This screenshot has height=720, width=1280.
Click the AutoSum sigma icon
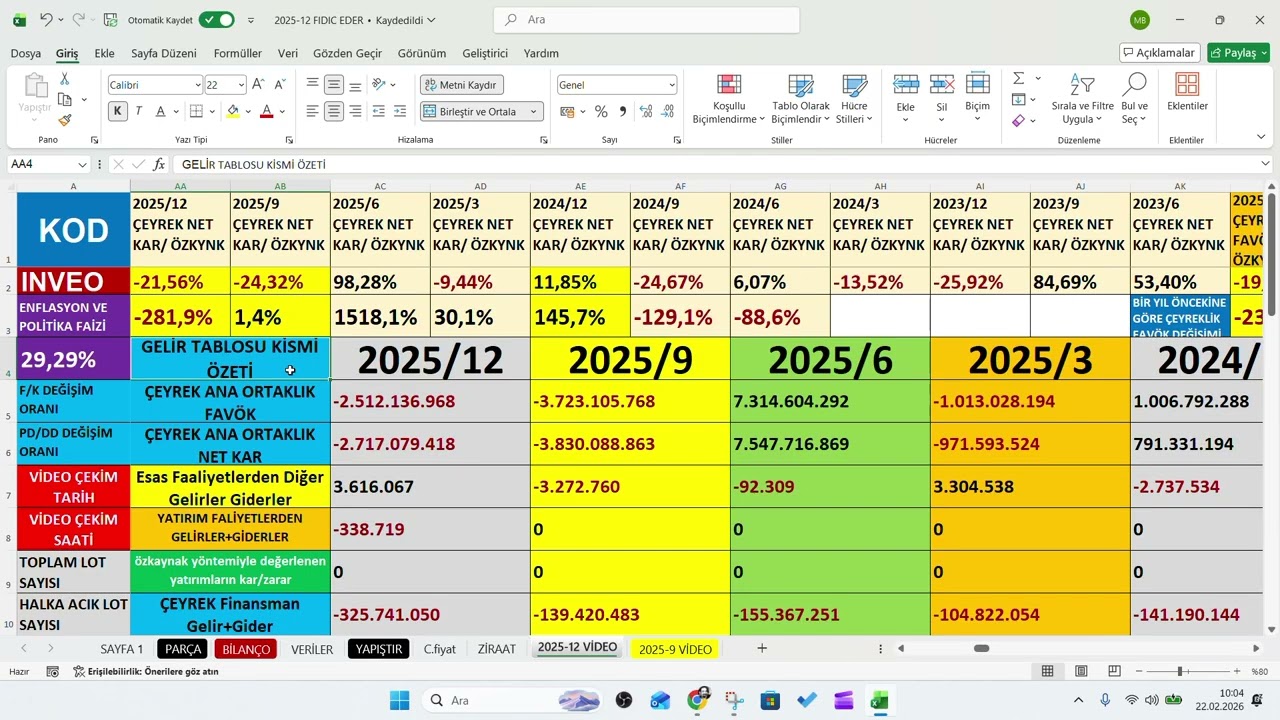pos(1019,78)
